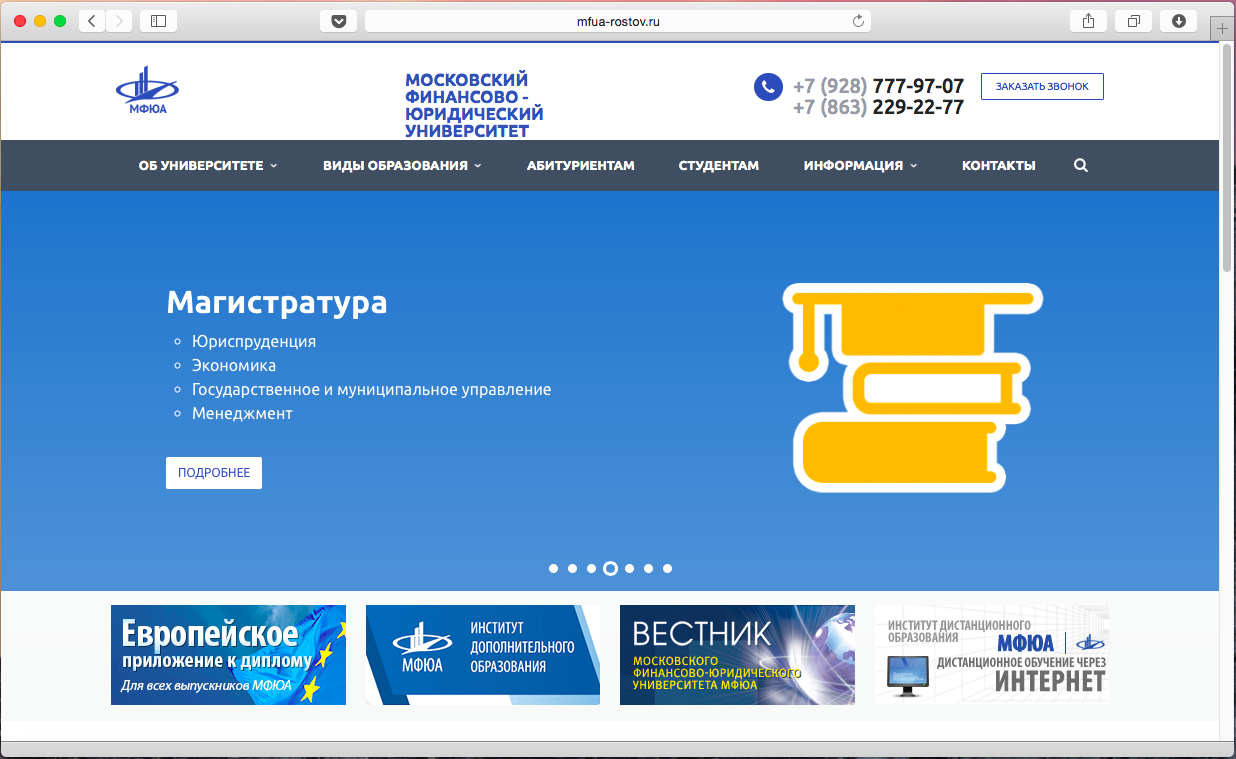Open the Share menu icon
The image size is (1236, 759).
[x=1089, y=21]
